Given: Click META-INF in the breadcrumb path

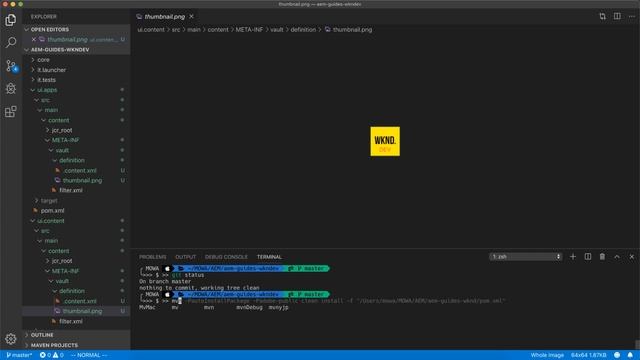Looking at the screenshot, I should coord(249,30).
